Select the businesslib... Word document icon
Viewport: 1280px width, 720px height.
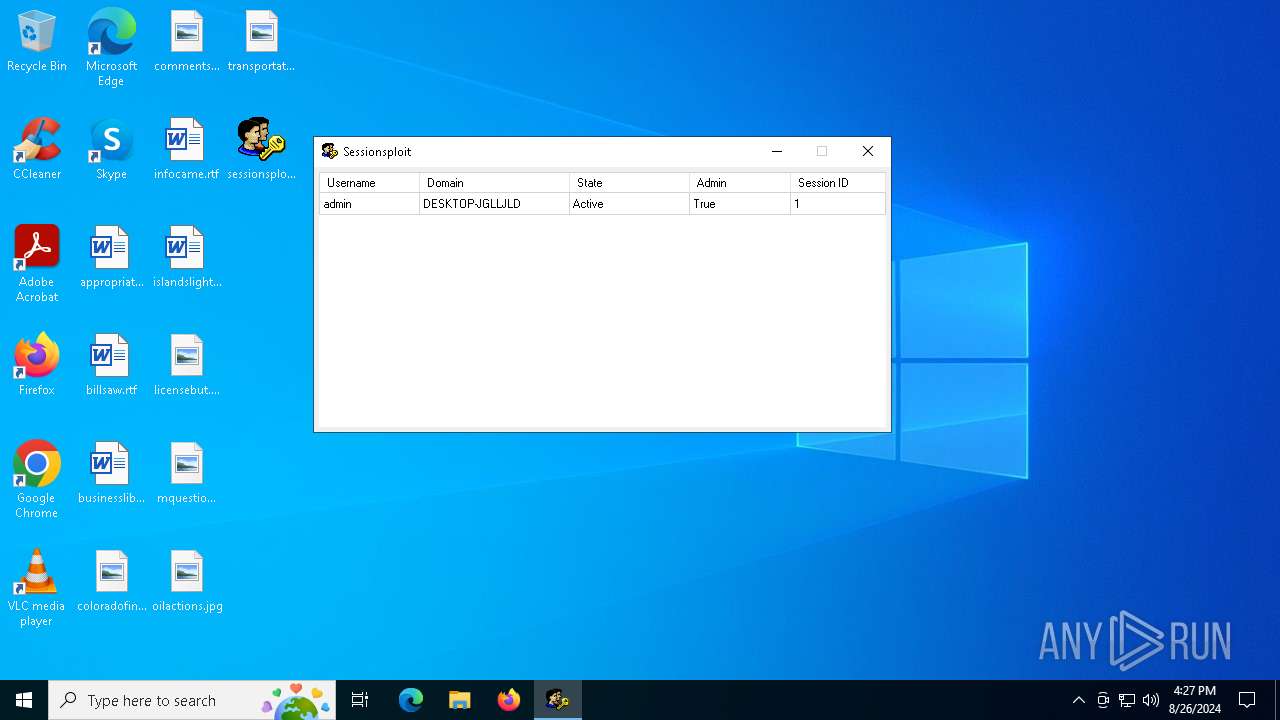(111, 473)
